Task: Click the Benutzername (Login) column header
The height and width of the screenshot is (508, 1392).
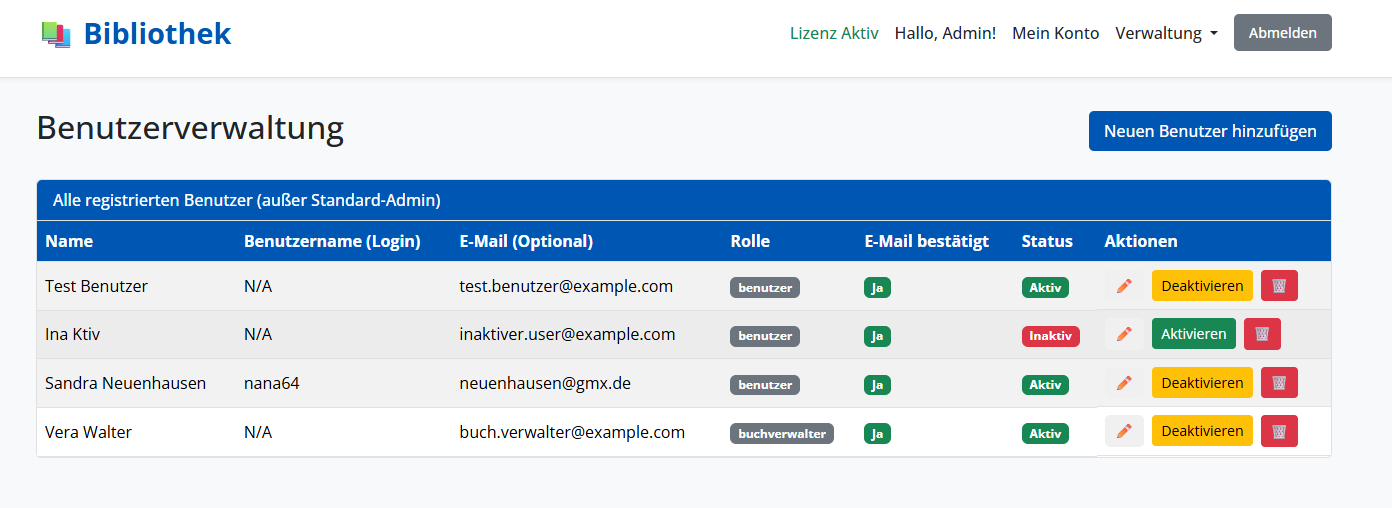Action: coord(332,241)
